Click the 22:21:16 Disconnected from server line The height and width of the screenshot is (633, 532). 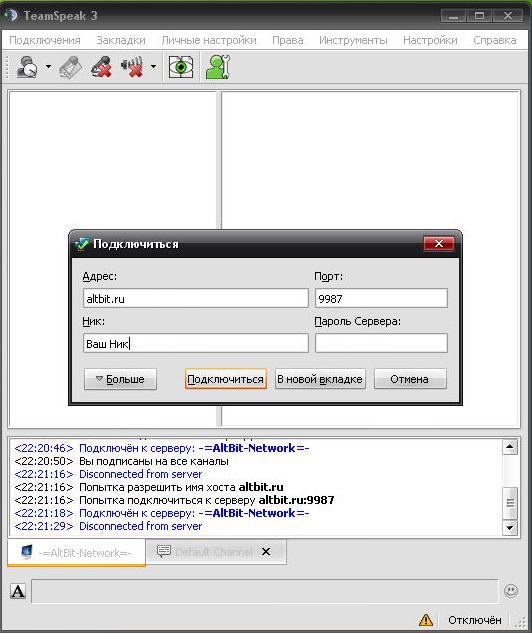pyautogui.click(x=108, y=474)
